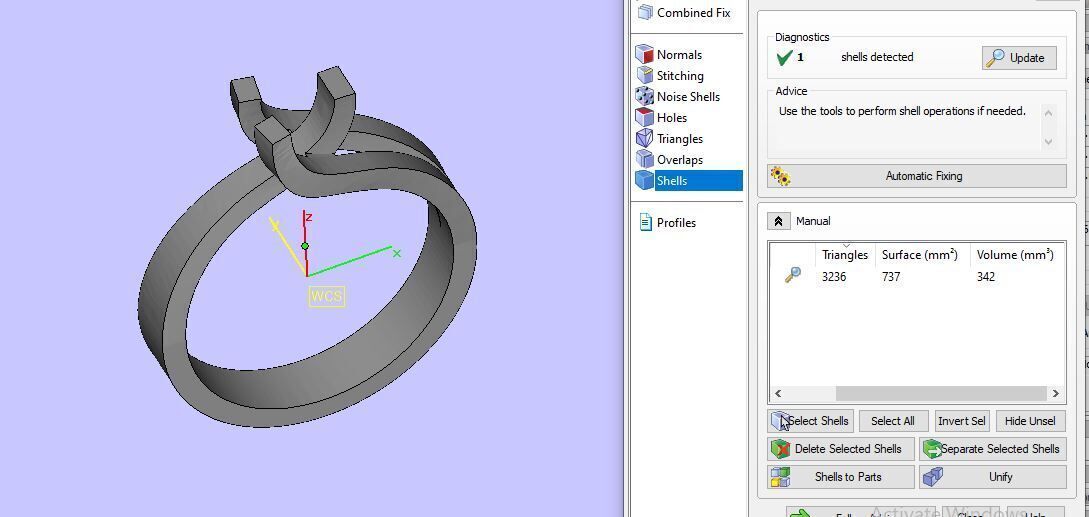
Task: Select Noise Shells in the sidebar
Action: pyautogui.click(x=688, y=97)
